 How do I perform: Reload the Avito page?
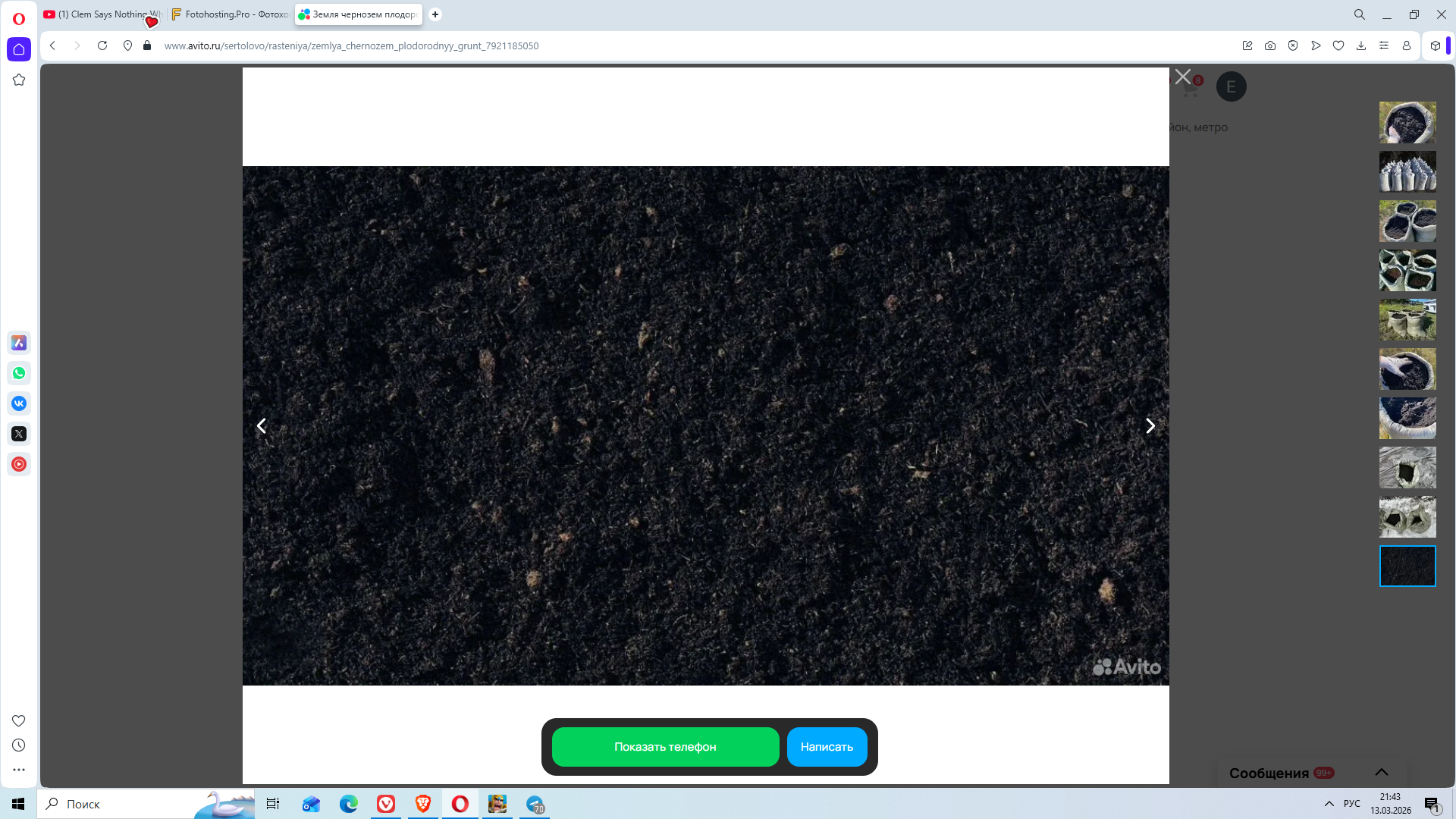tap(102, 45)
